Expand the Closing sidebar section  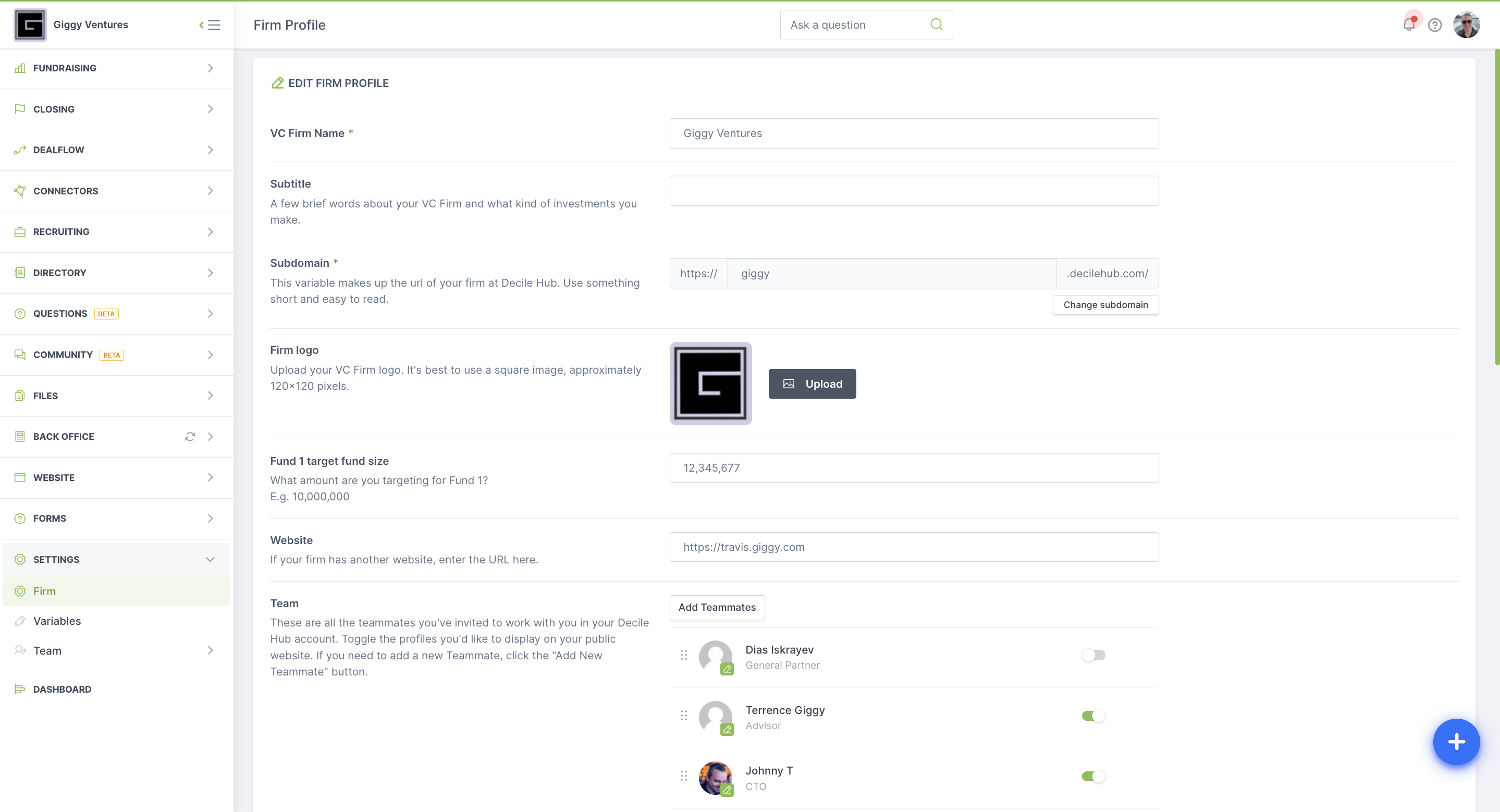pyautogui.click(x=115, y=109)
